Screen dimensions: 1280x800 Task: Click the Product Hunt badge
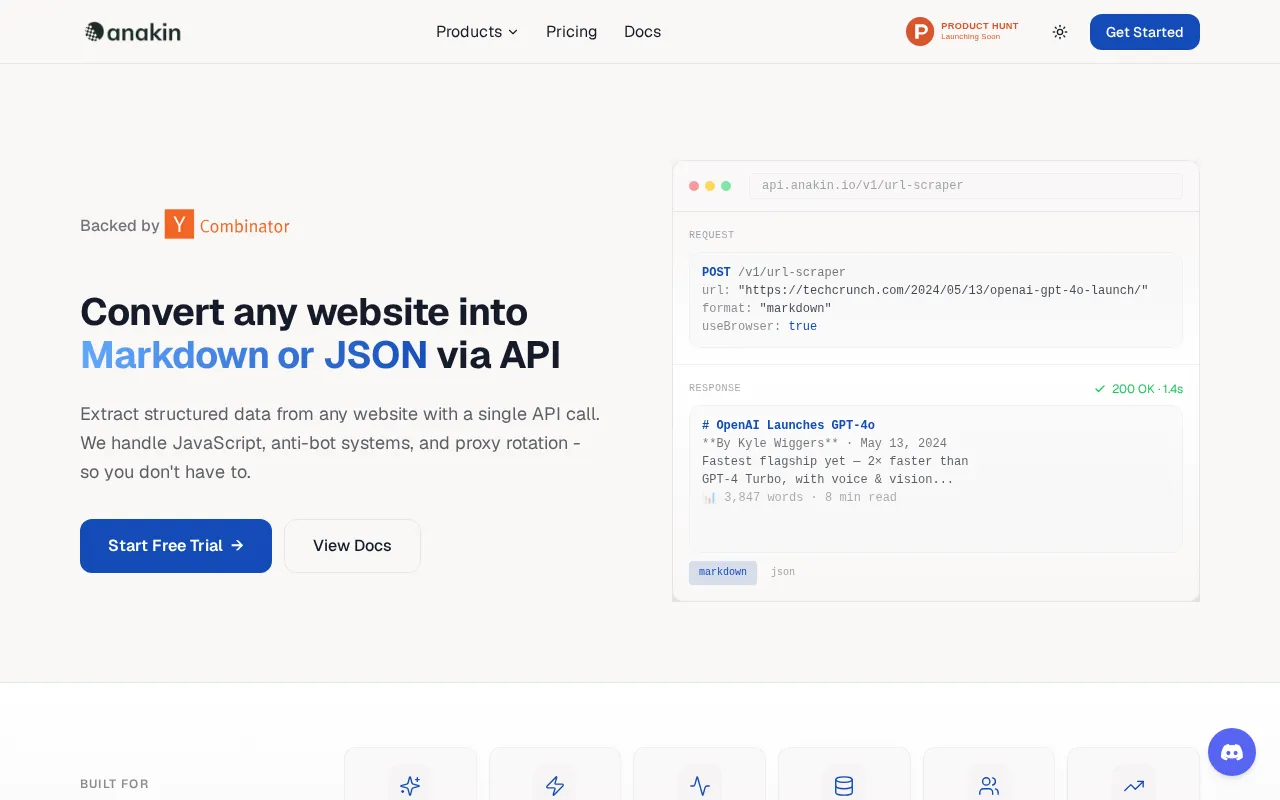pos(962,32)
